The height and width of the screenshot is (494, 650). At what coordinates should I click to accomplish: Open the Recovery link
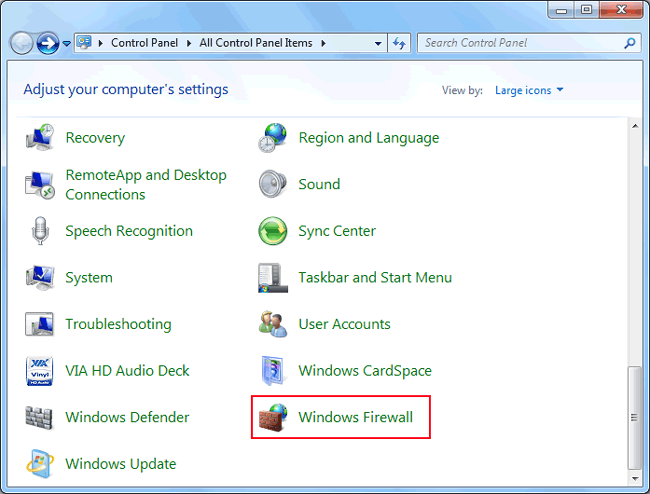tap(95, 138)
